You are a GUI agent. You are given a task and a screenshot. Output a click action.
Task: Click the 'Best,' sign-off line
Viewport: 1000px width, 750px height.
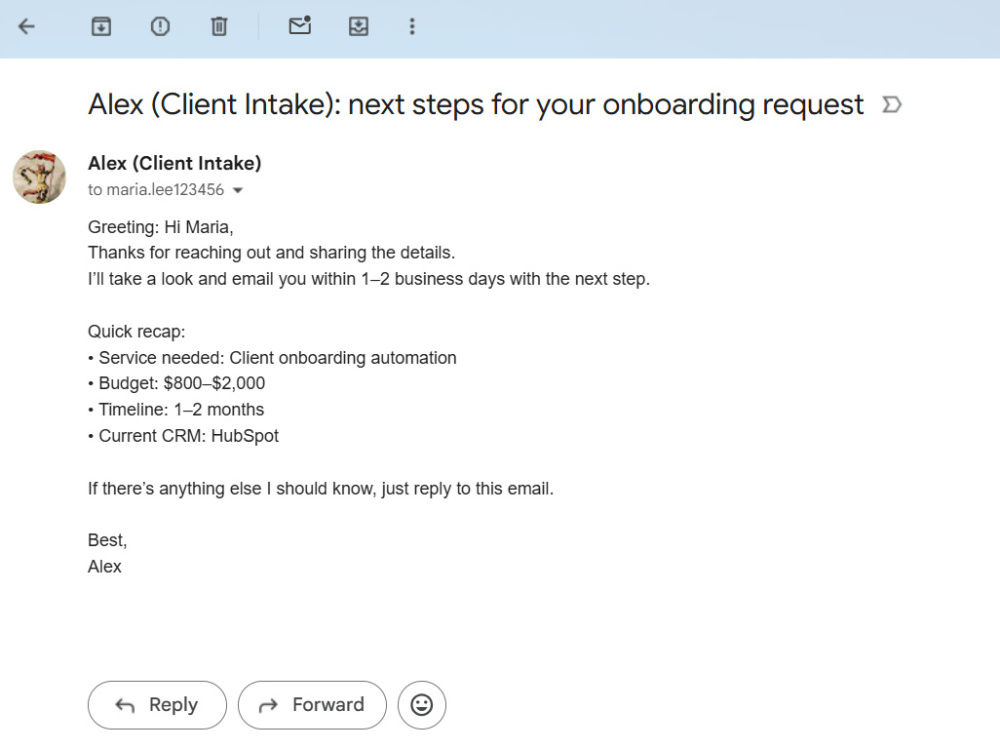pyautogui.click(x=108, y=540)
